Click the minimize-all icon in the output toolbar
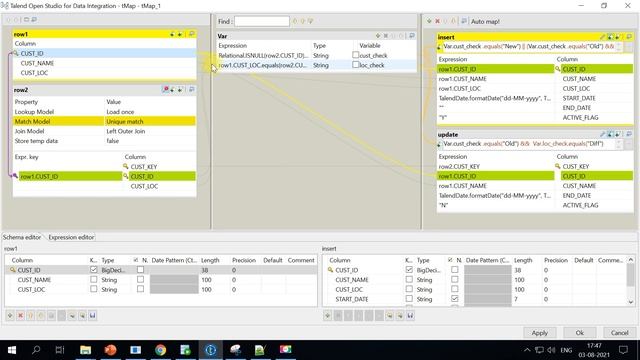Screen dimensions: 640x360 point(464,21)
